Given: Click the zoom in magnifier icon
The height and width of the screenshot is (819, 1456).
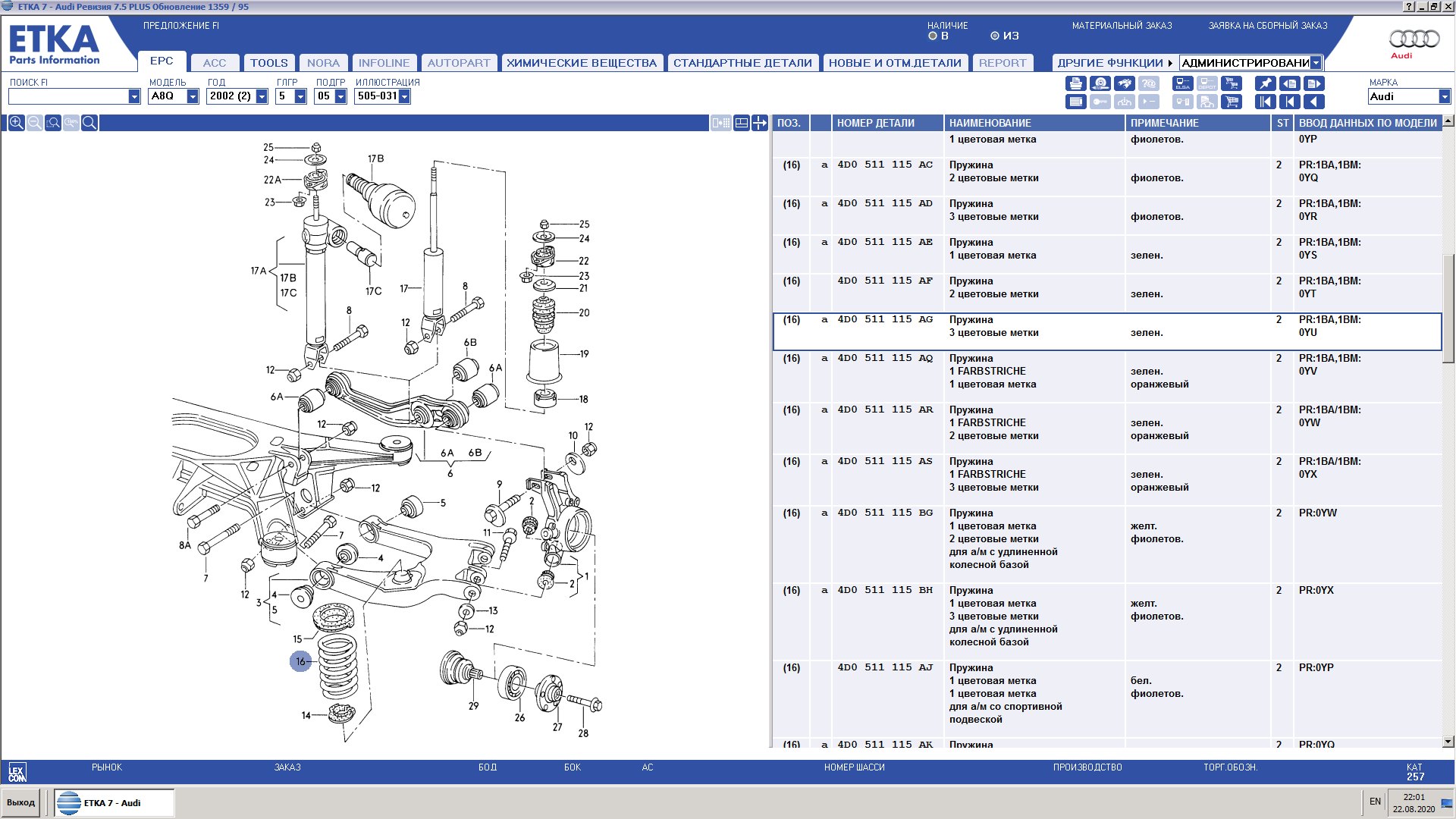Looking at the screenshot, I should coord(16,123).
